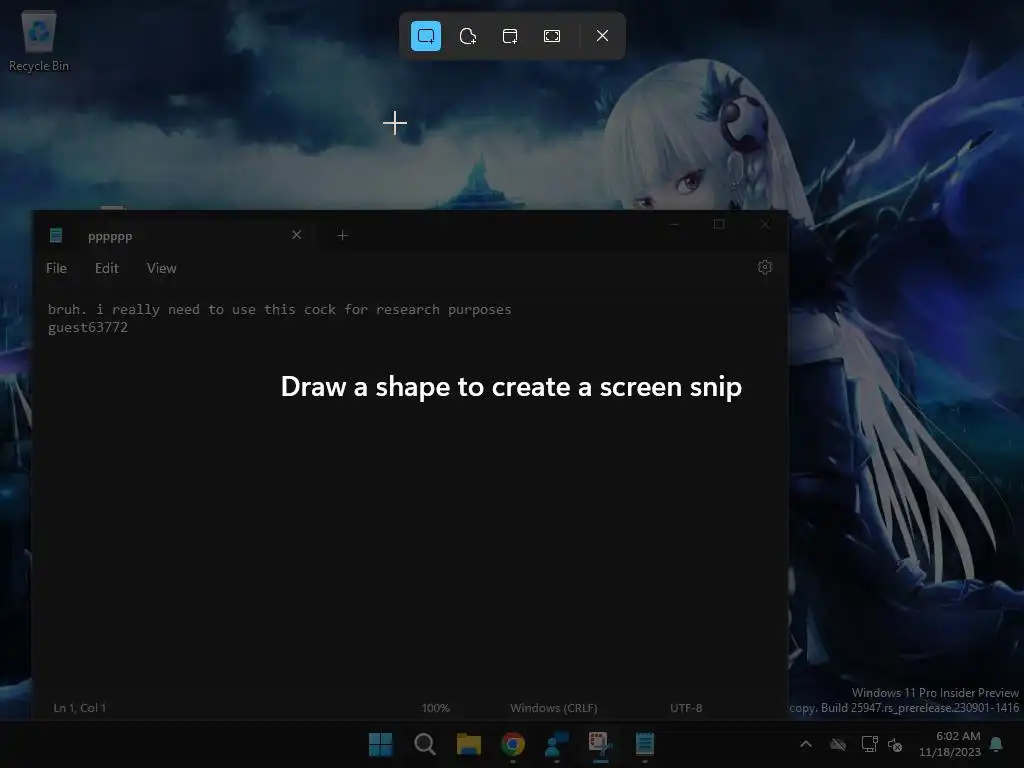1024x768 pixels.
Task: Open Notepad taskbar icon
Action: [645, 744]
